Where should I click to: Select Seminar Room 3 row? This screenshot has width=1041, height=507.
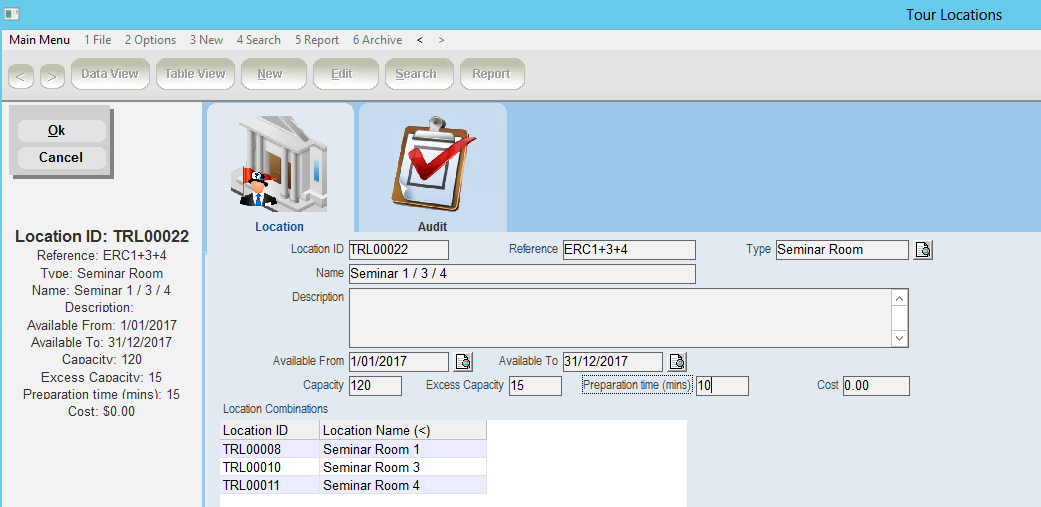[x=371, y=467]
